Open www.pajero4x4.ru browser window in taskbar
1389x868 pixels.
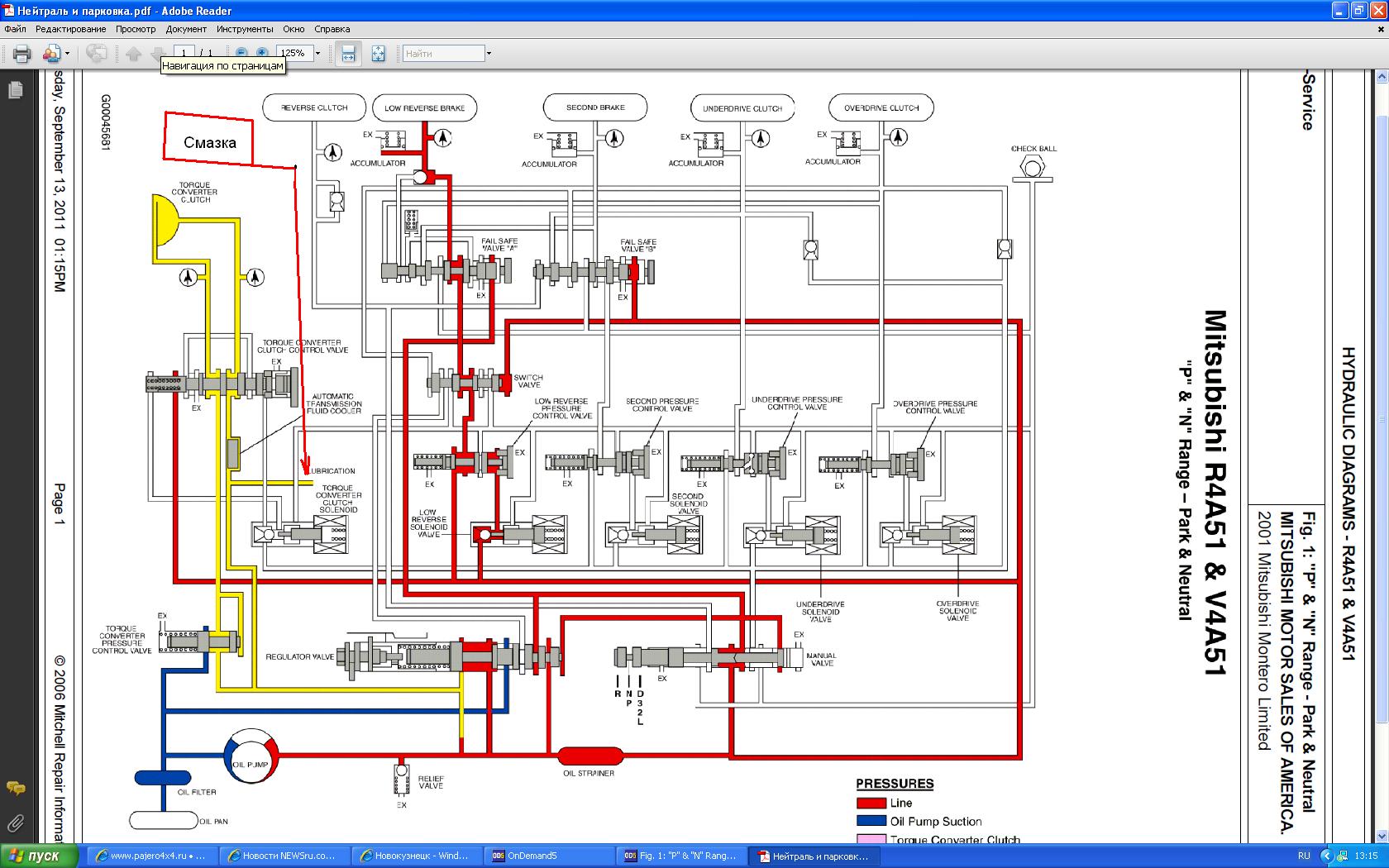click(x=153, y=856)
